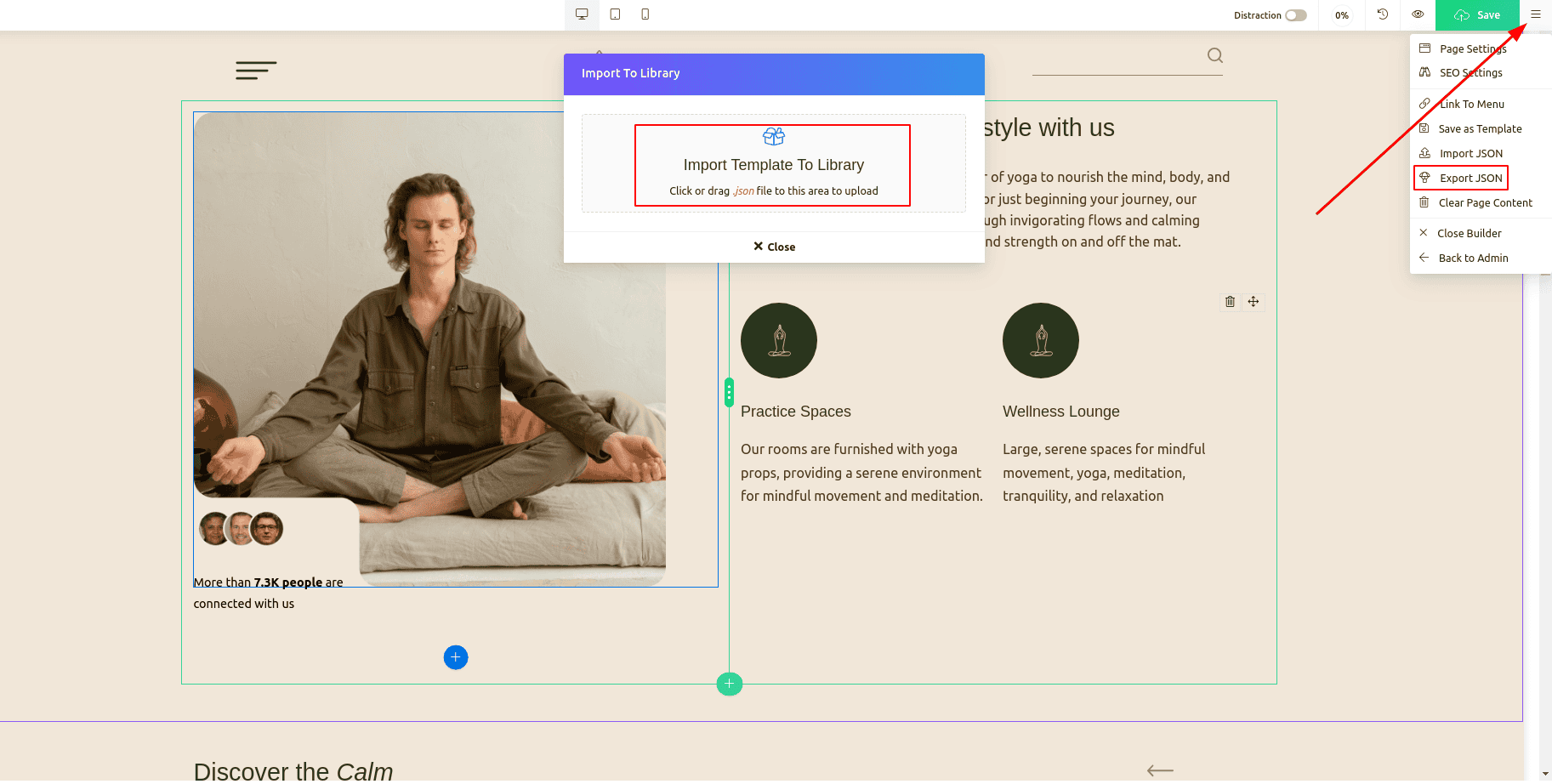Switch to tablet preview mode
The width and height of the screenshot is (1552, 784).
tap(615, 14)
